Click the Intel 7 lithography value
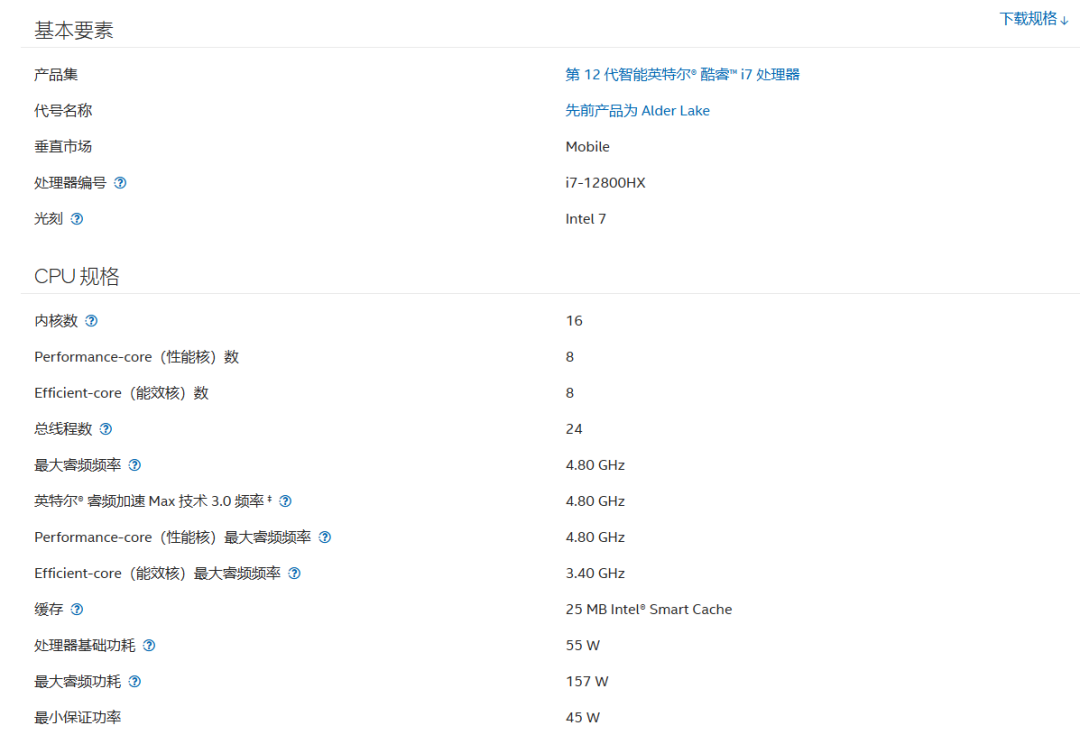 tap(585, 219)
